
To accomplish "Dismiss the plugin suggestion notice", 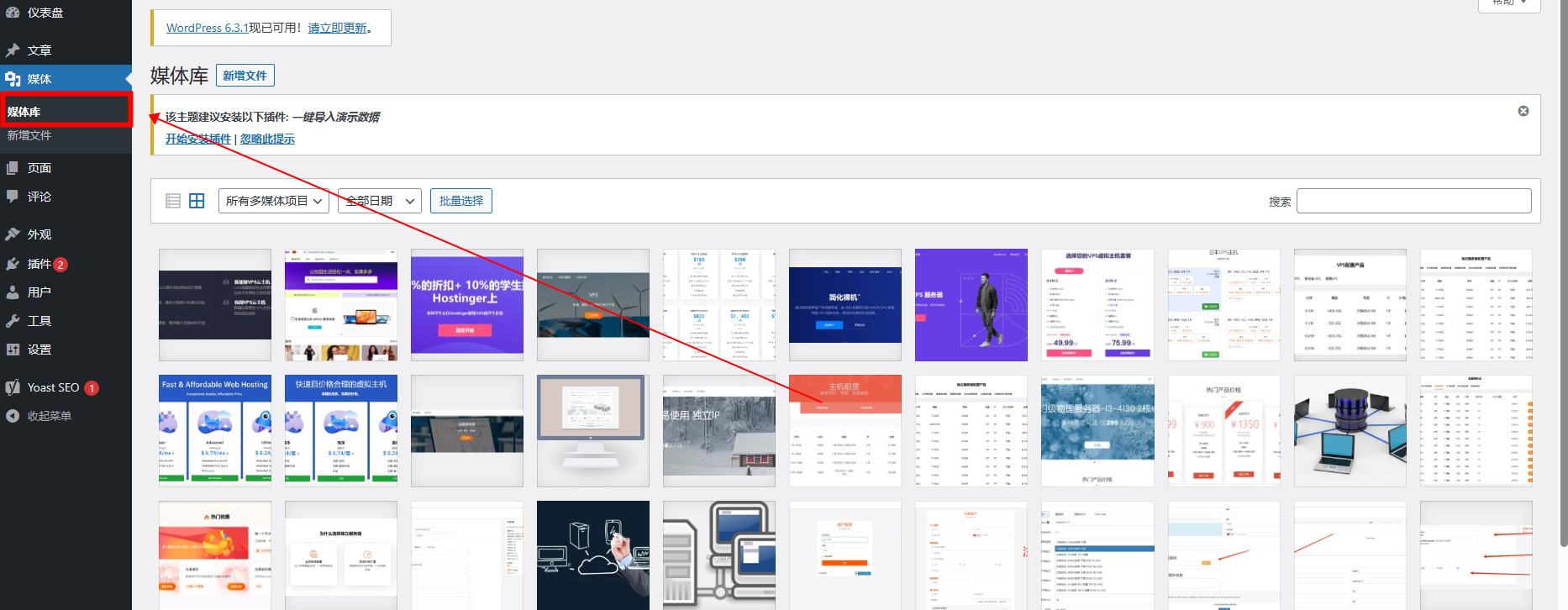I will click(x=1523, y=111).
